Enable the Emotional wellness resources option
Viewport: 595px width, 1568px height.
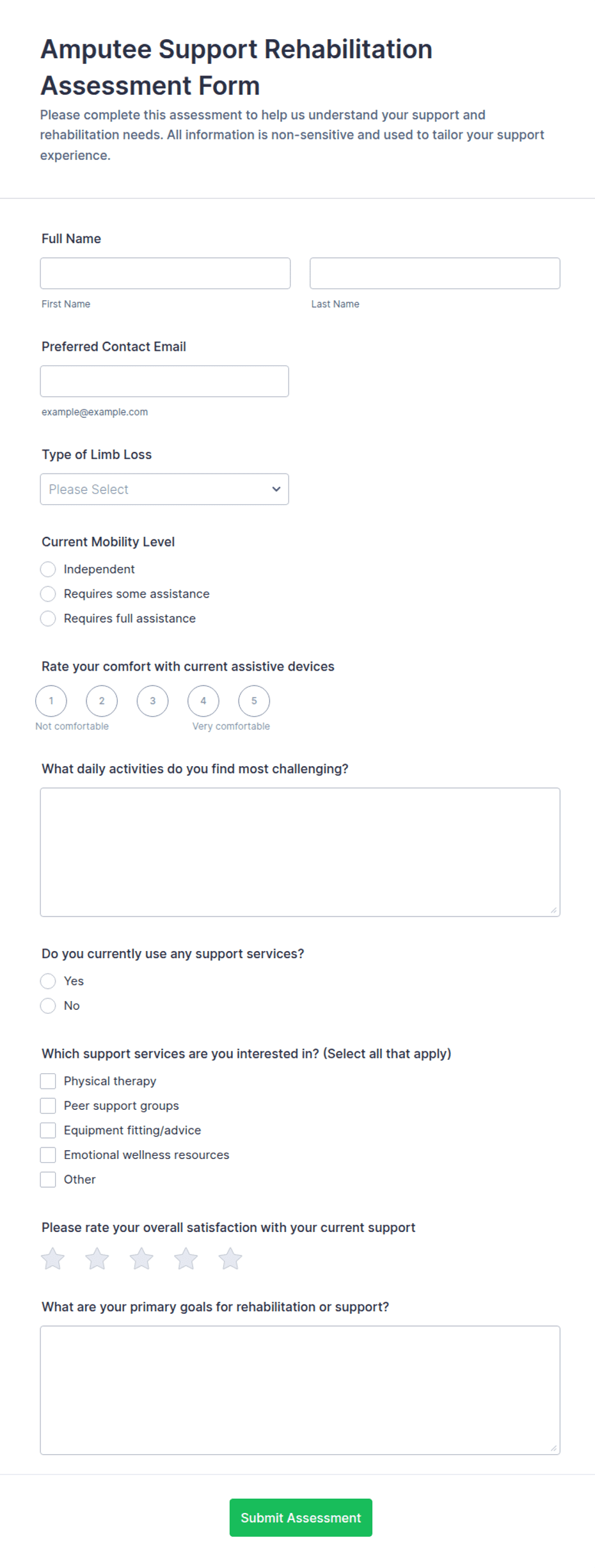tap(48, 1155)
